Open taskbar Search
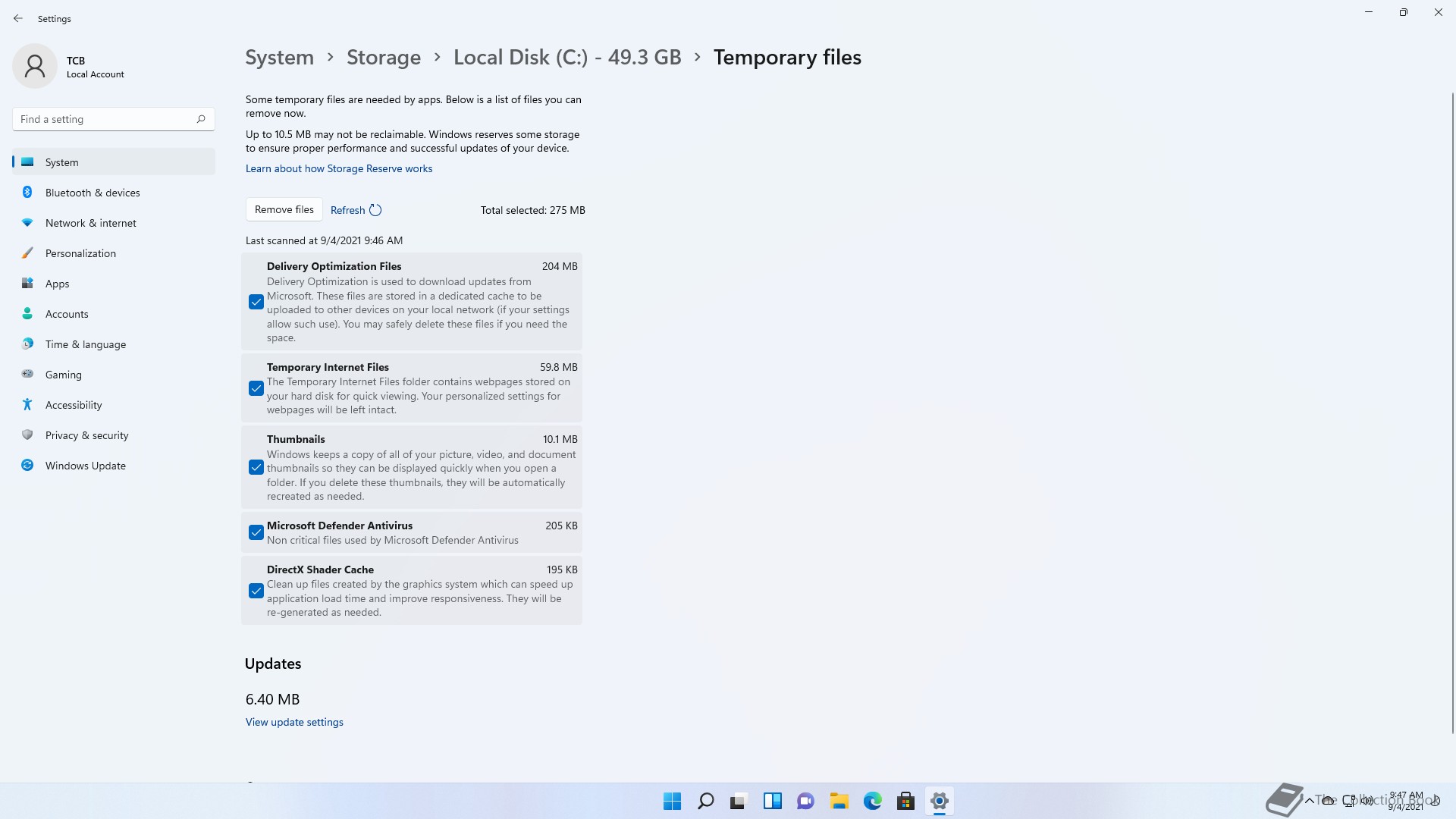 tap(705, 801)
